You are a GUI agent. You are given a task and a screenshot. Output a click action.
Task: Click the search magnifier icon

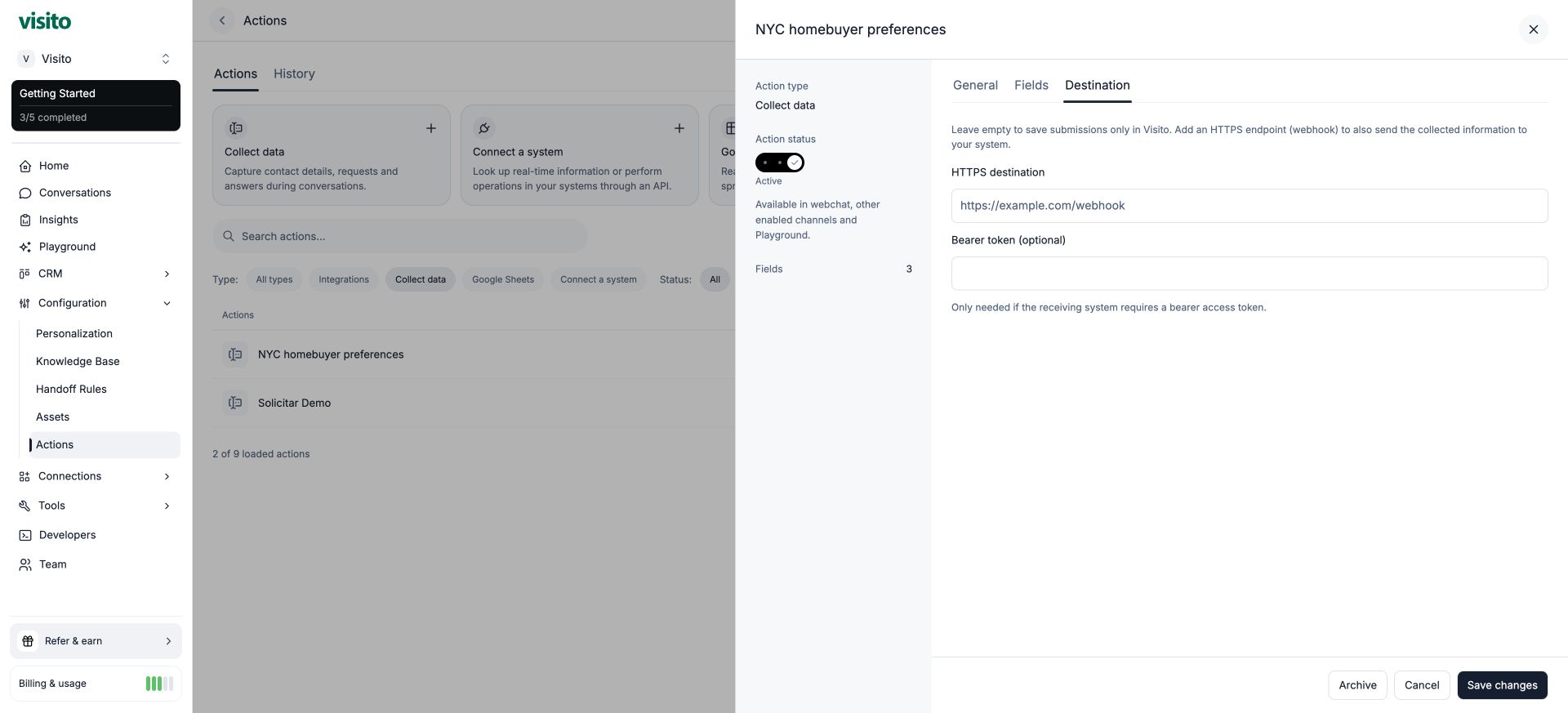pyautogui.click(x=229, y=236)
